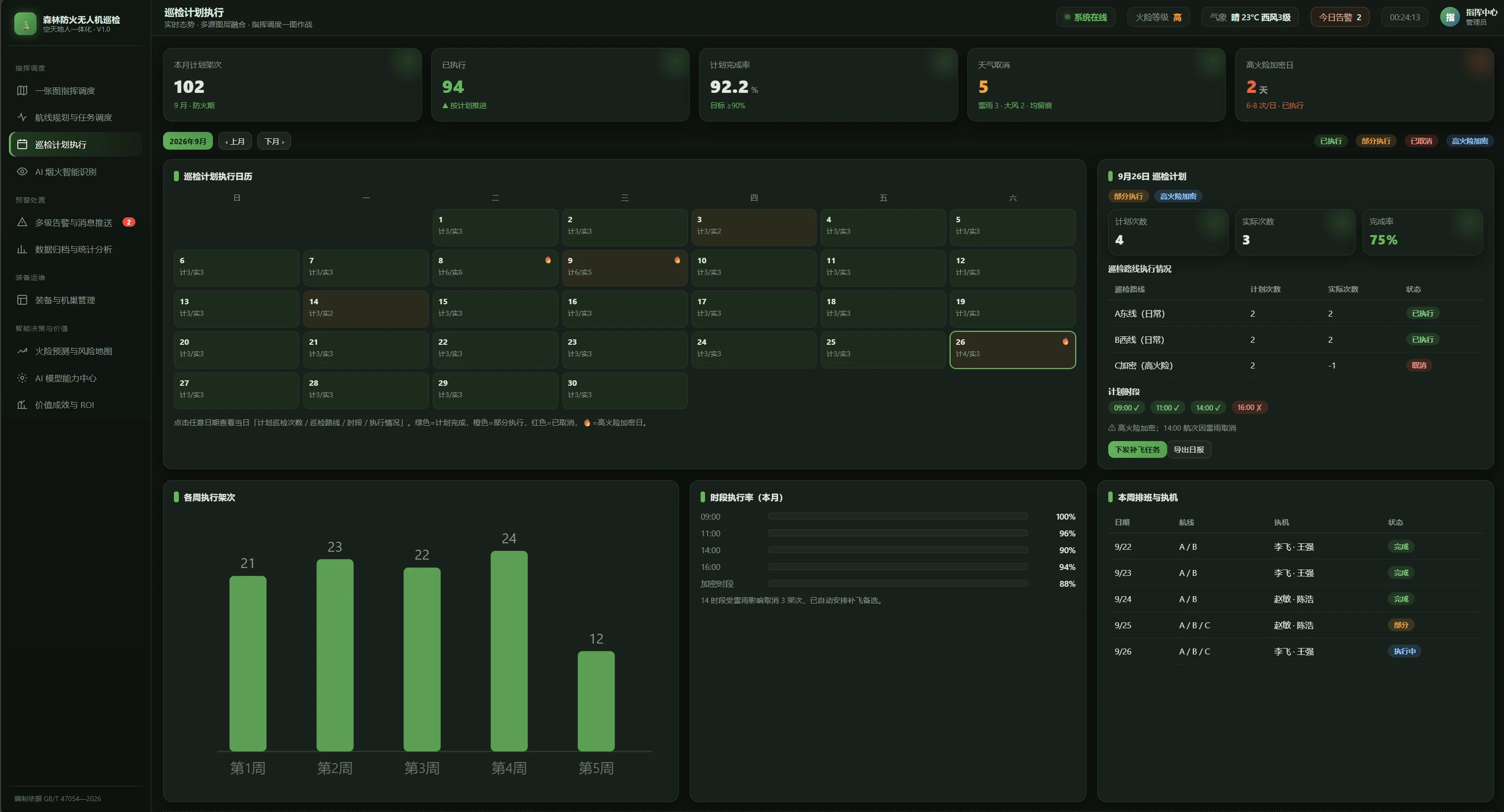The image size is (1504, 812).
Task: Select calendar day 30
Action: [625, 391]
